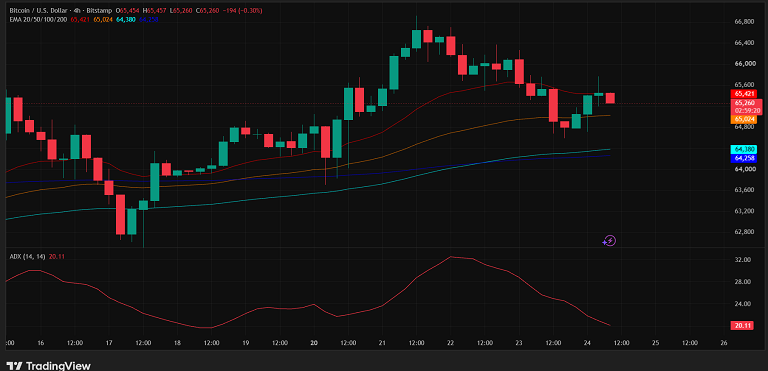The height and width of the screenshot is (371, 768).
Task: Click the 66,800 price axis tick
Action: (x=744, y=22)
